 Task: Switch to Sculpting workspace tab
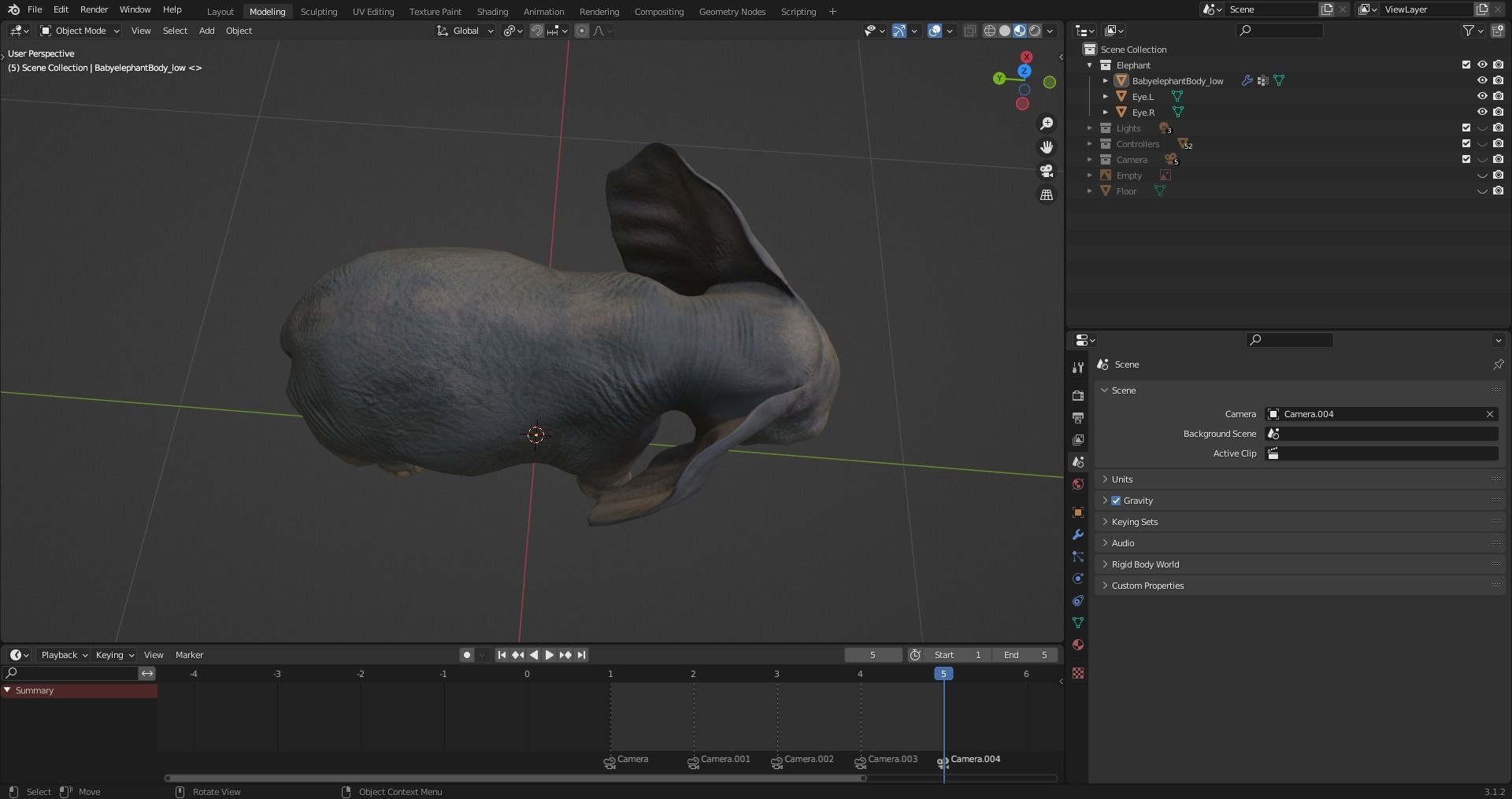pyautogui.click(x=319, y=12)
